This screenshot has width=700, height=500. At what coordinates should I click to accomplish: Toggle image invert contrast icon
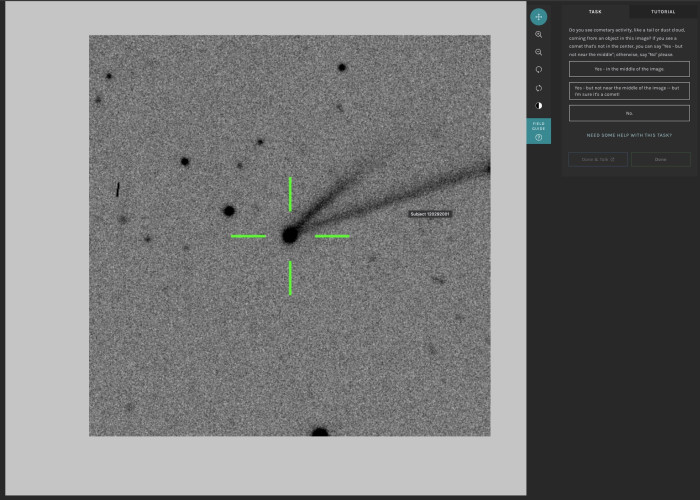click(x=538, y=106)
